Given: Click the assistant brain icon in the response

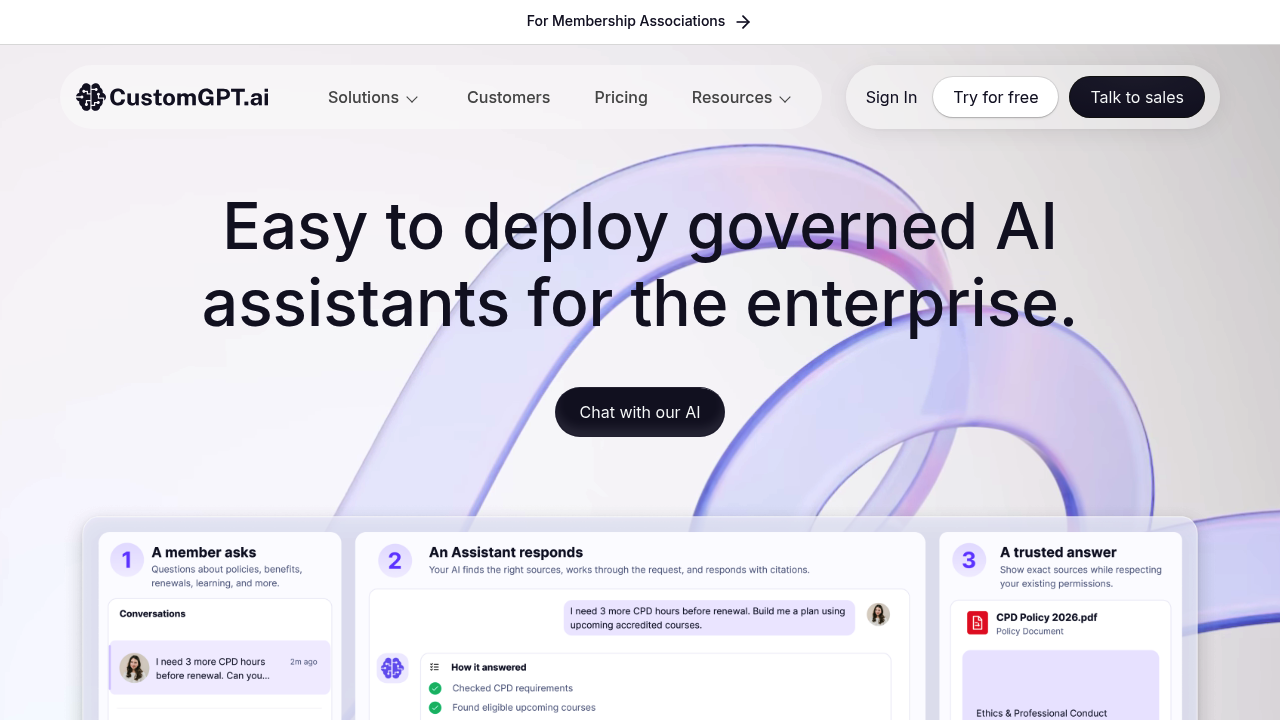Looking at the screenshot, I should click(392, 668).
